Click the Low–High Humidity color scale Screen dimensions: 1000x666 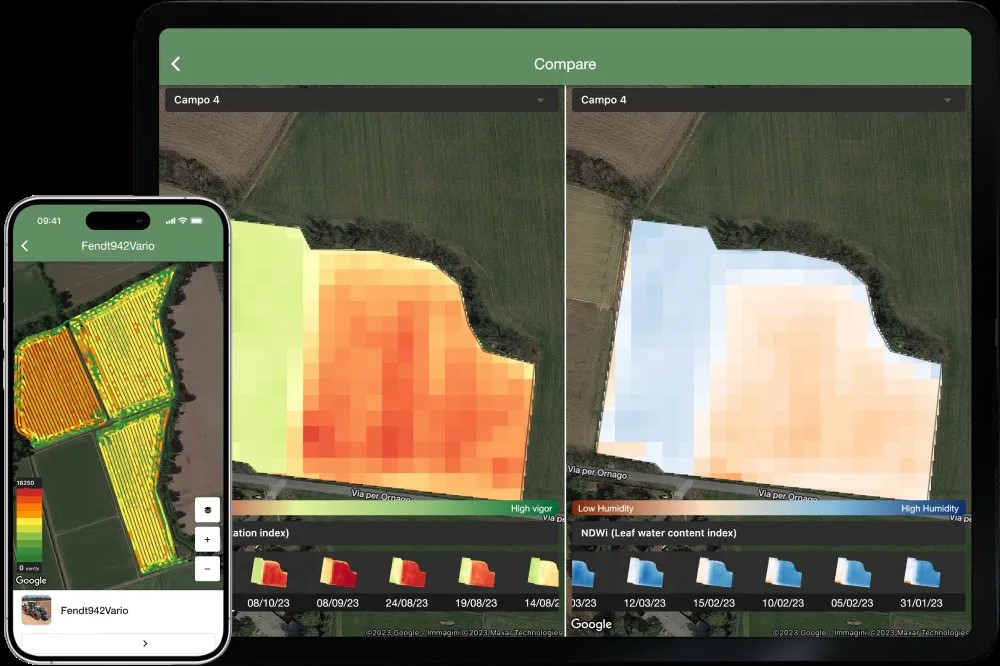[x=767, y=508]
